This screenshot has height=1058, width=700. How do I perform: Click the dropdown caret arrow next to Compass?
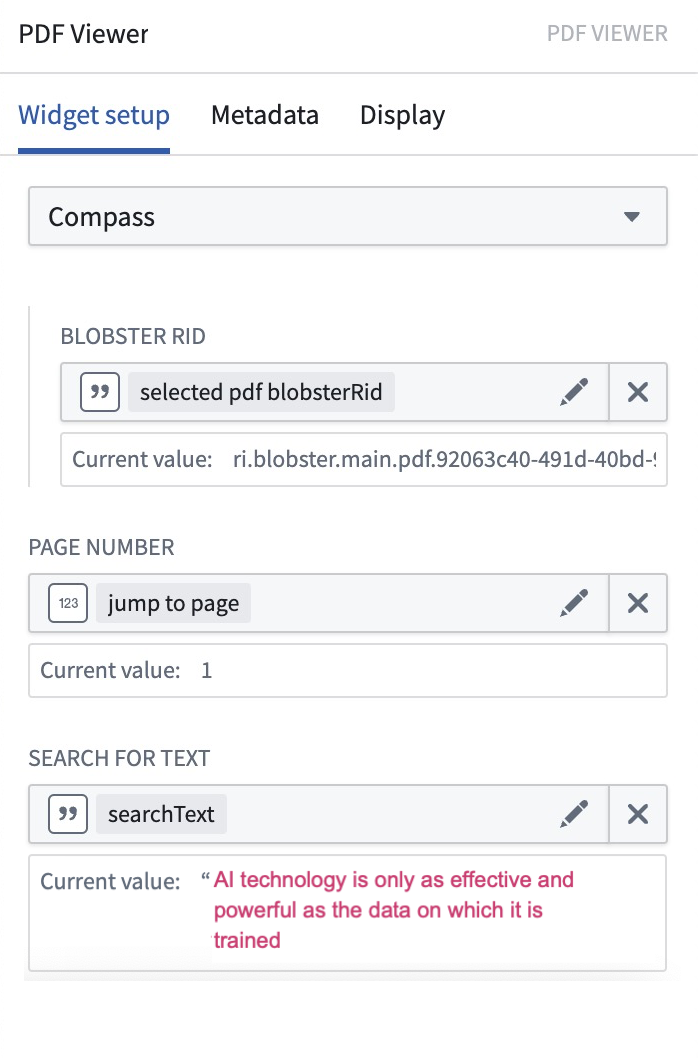632,217
